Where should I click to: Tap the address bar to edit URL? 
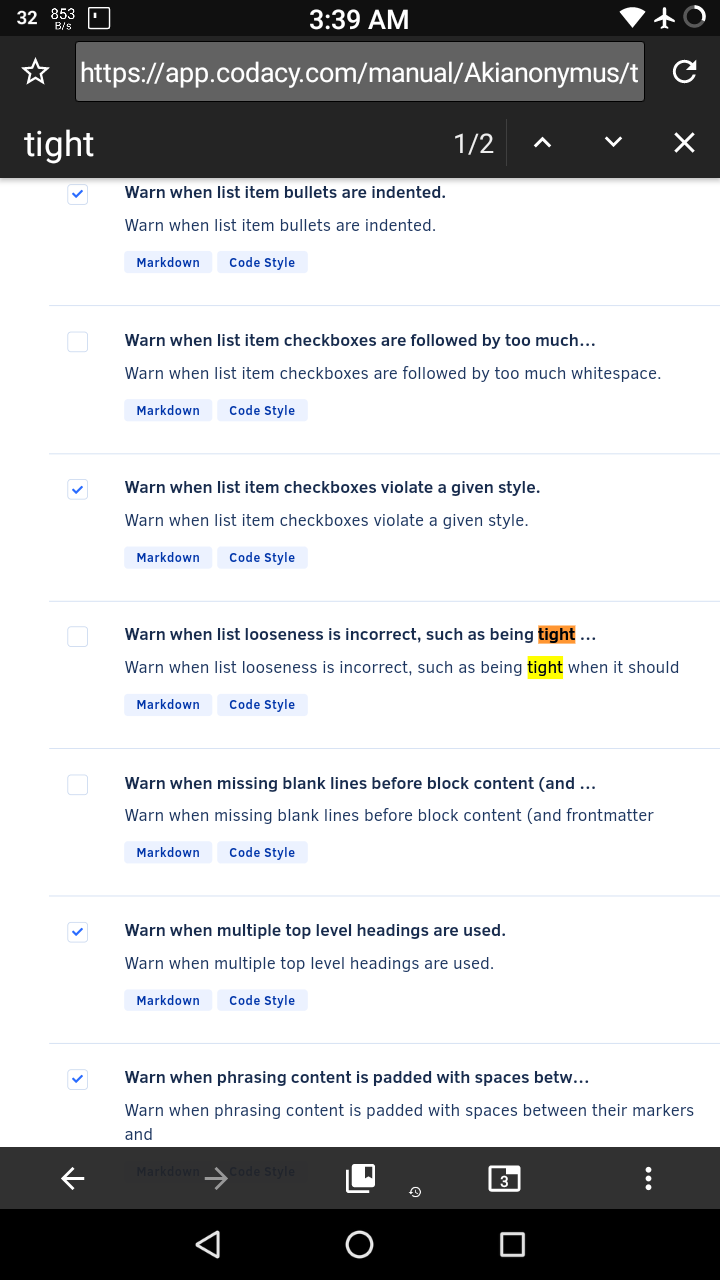pos(360,71)
